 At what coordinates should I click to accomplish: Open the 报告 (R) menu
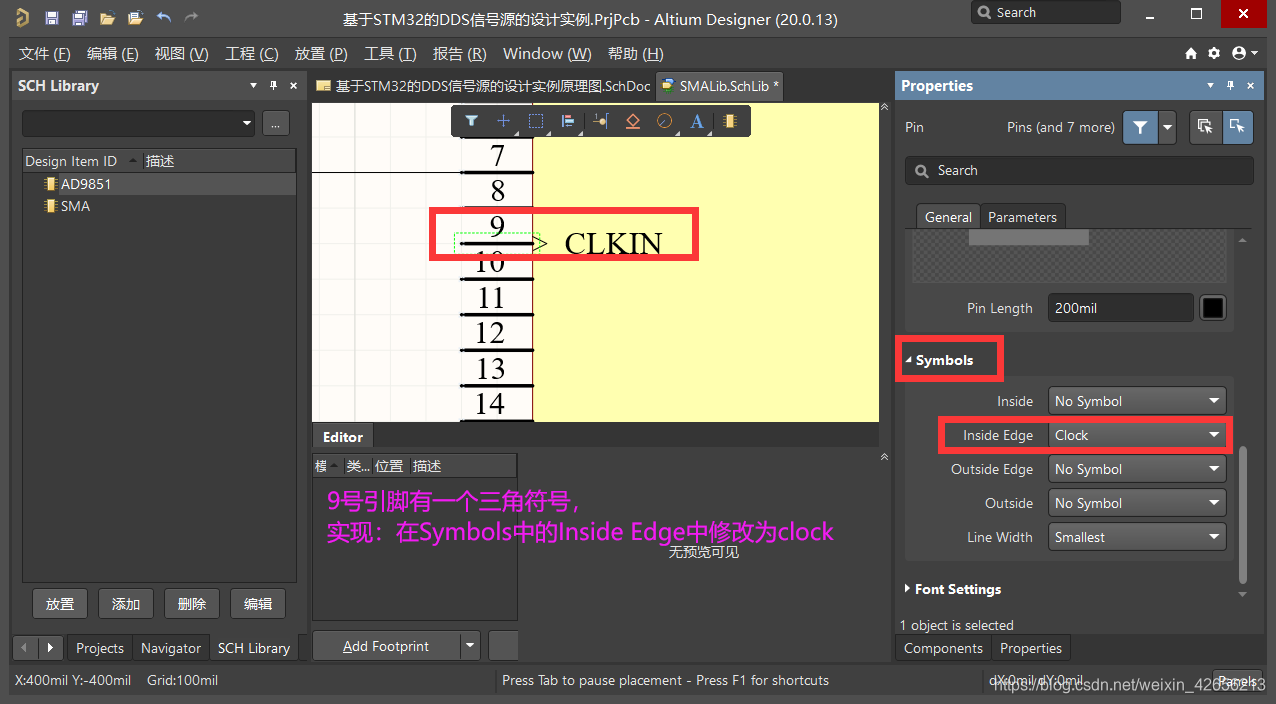click(x=459, y=53)
